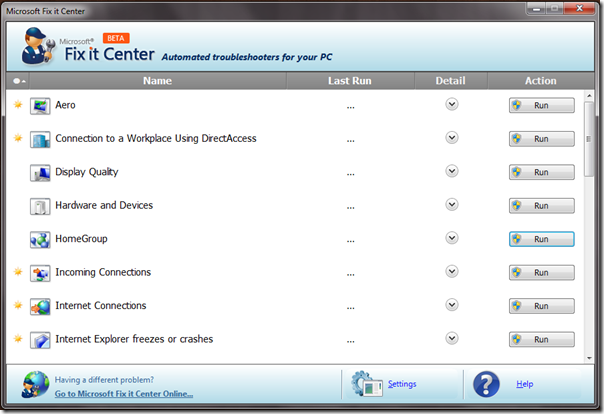This screenshot has height=414, width=604.
Task: Select the Hardware and Devices text
Action: point(104,205)
